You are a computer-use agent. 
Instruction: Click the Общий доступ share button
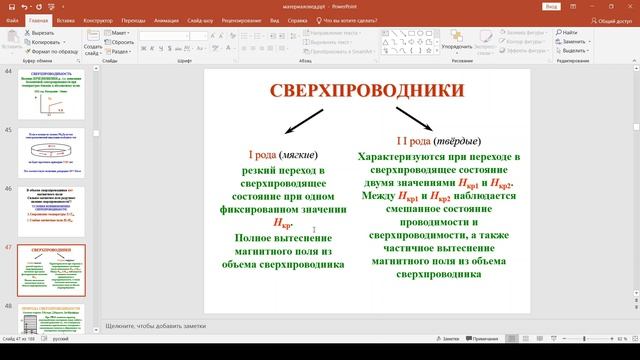611,20
